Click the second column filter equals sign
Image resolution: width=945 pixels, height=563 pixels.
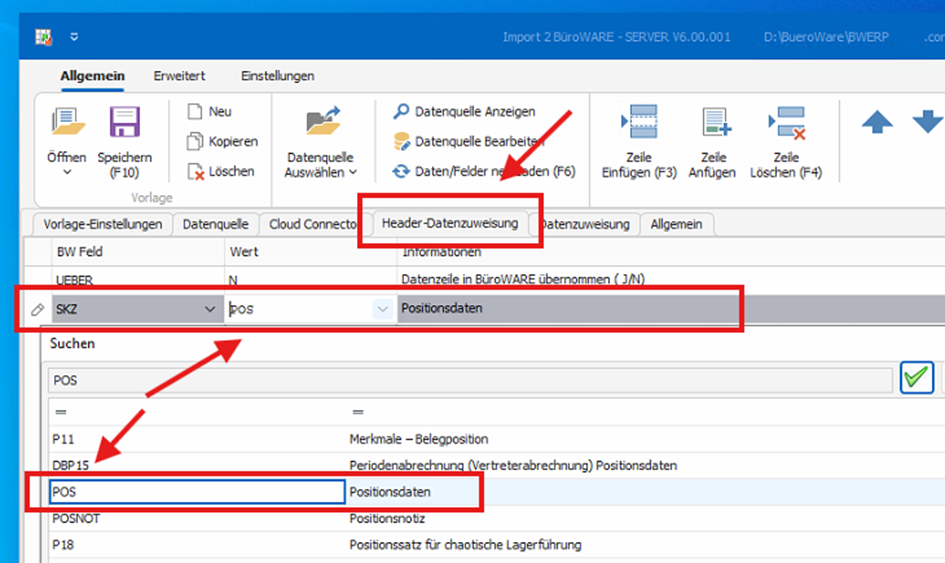pos(358,412)
